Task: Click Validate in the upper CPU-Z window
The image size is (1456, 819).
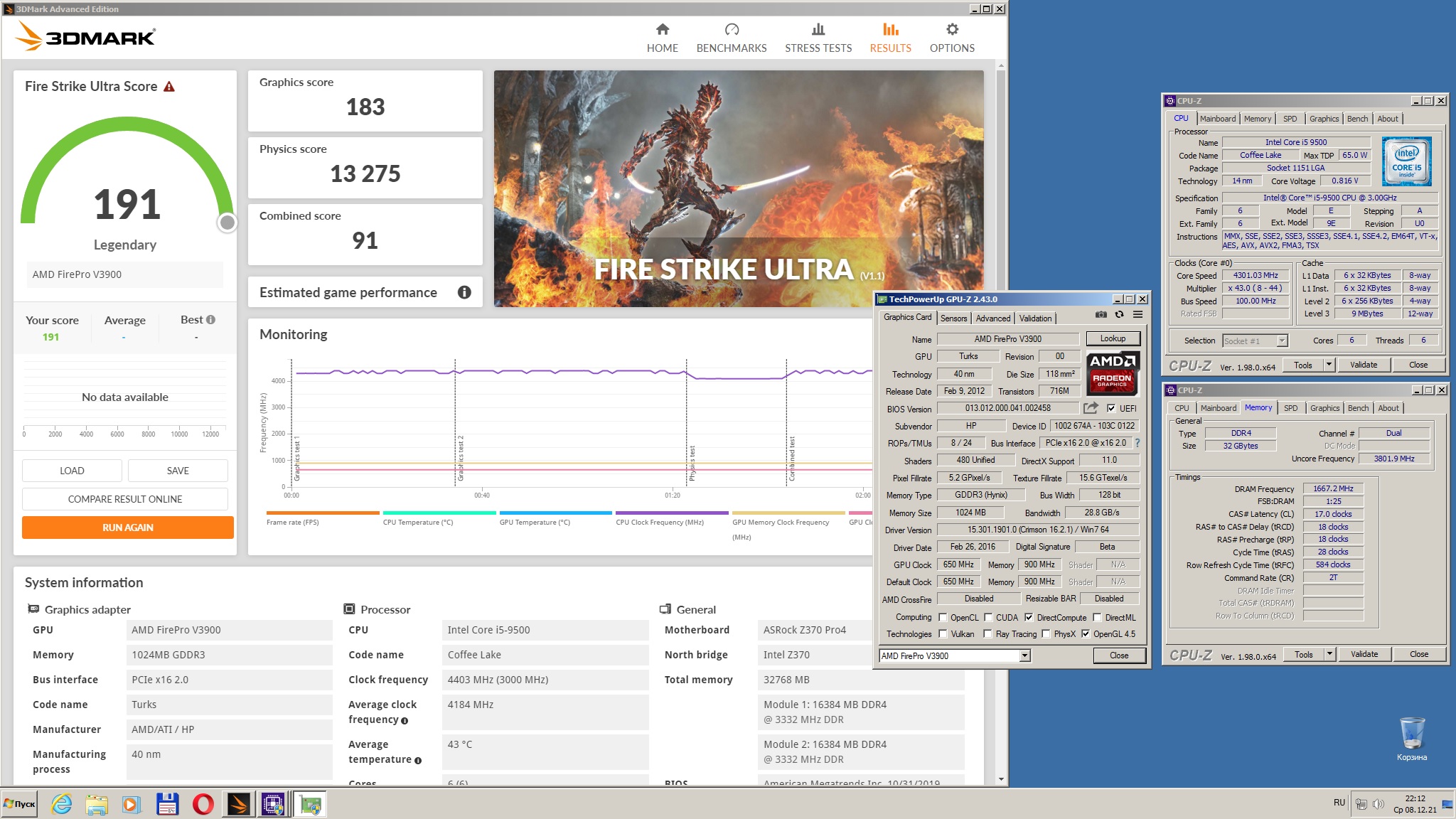Action: click(1364, 365)
